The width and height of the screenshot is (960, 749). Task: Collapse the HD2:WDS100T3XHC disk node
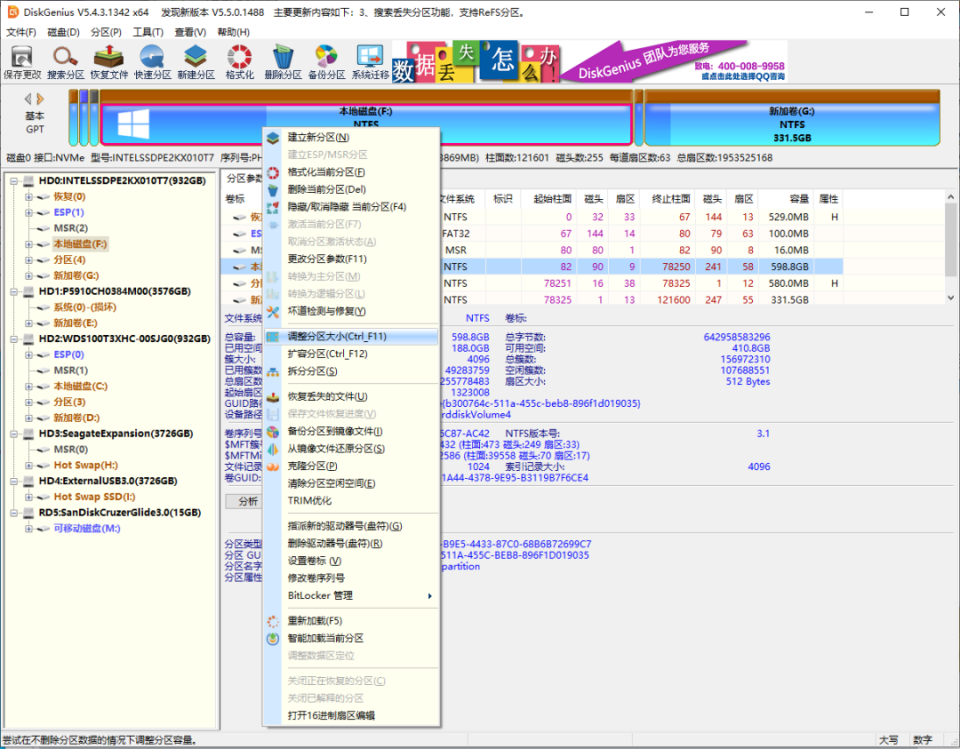pos(15,339)
